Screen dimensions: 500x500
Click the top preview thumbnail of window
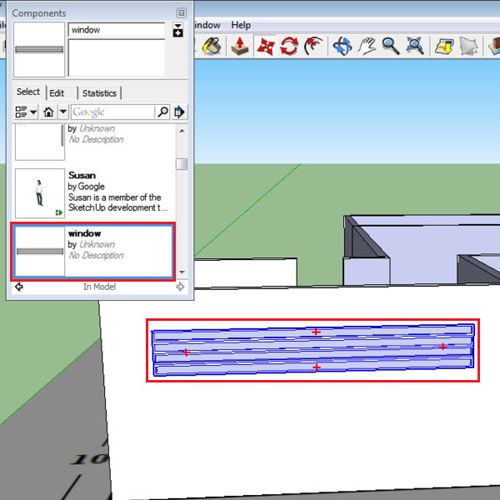(39, 50)
